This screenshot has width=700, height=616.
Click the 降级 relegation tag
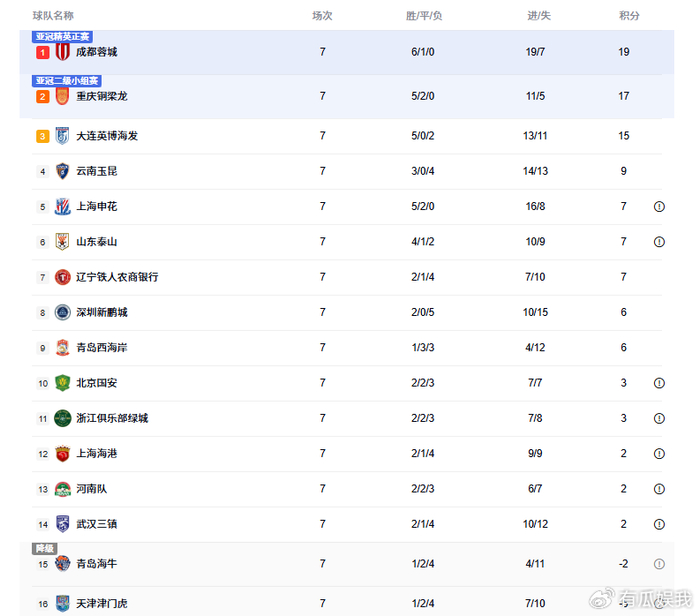coord(44,549)
